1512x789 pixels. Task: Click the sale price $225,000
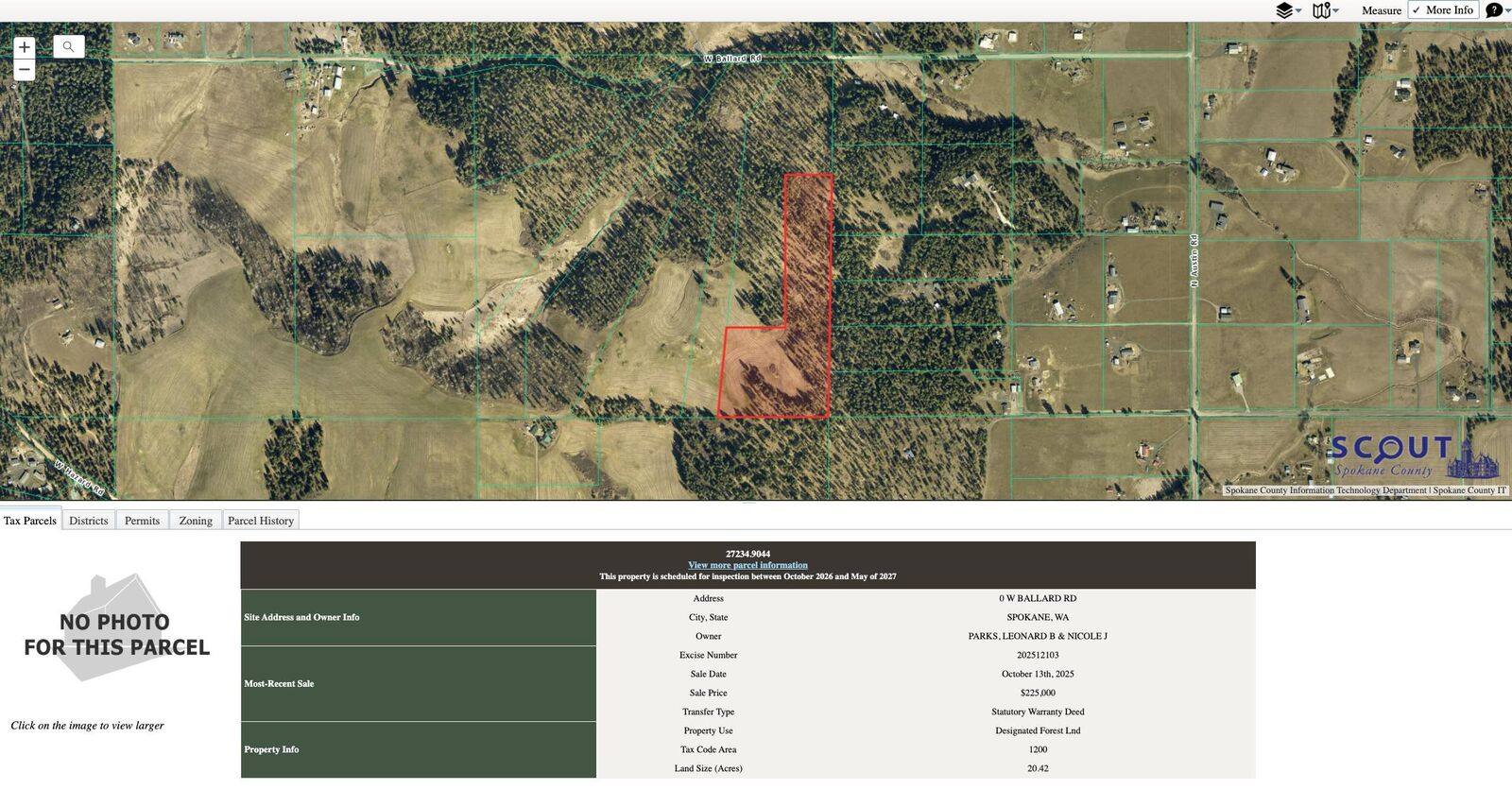[x=1038, y=693]
